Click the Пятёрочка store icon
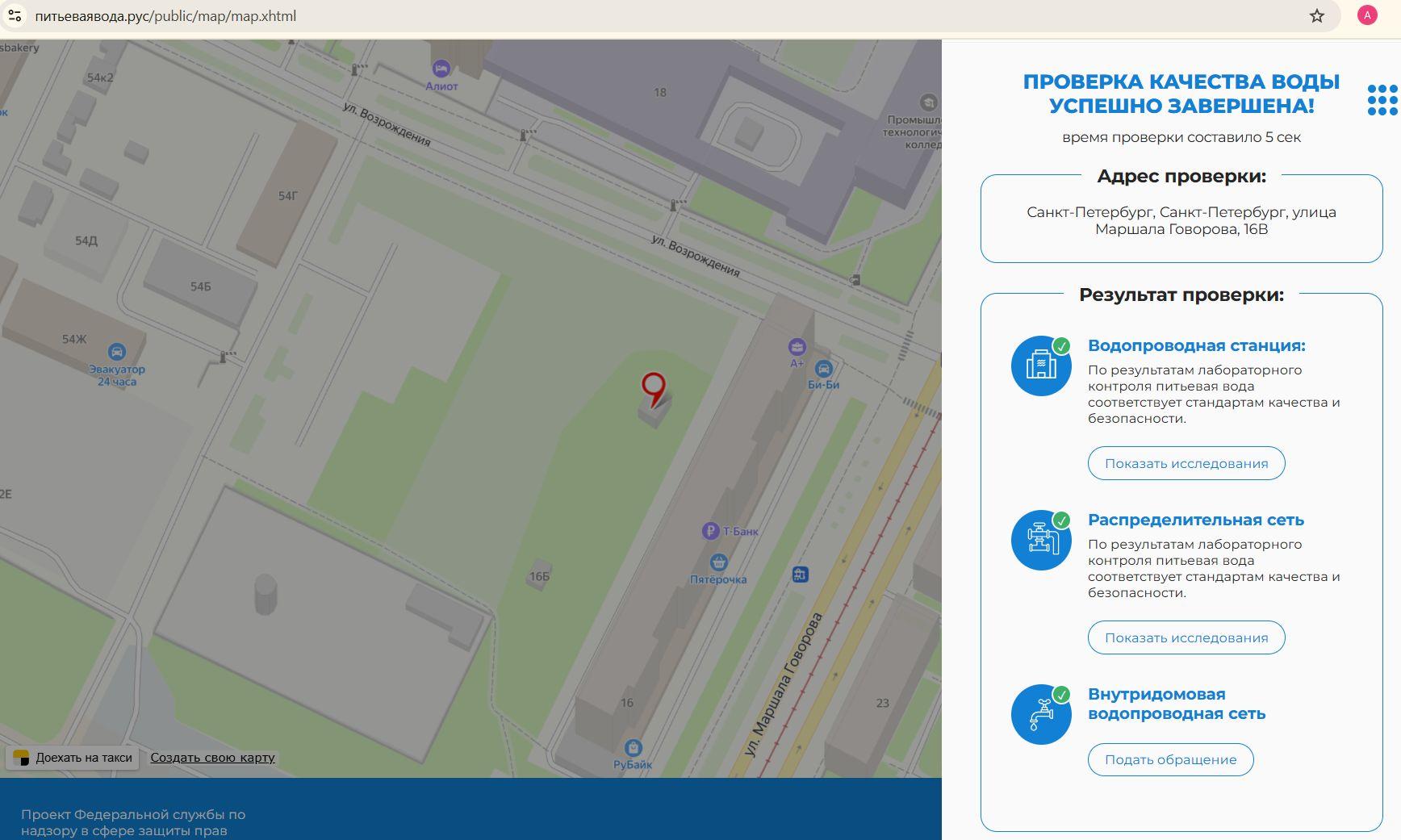Screen dimensions: 1401x840 (x=718, y=562)
